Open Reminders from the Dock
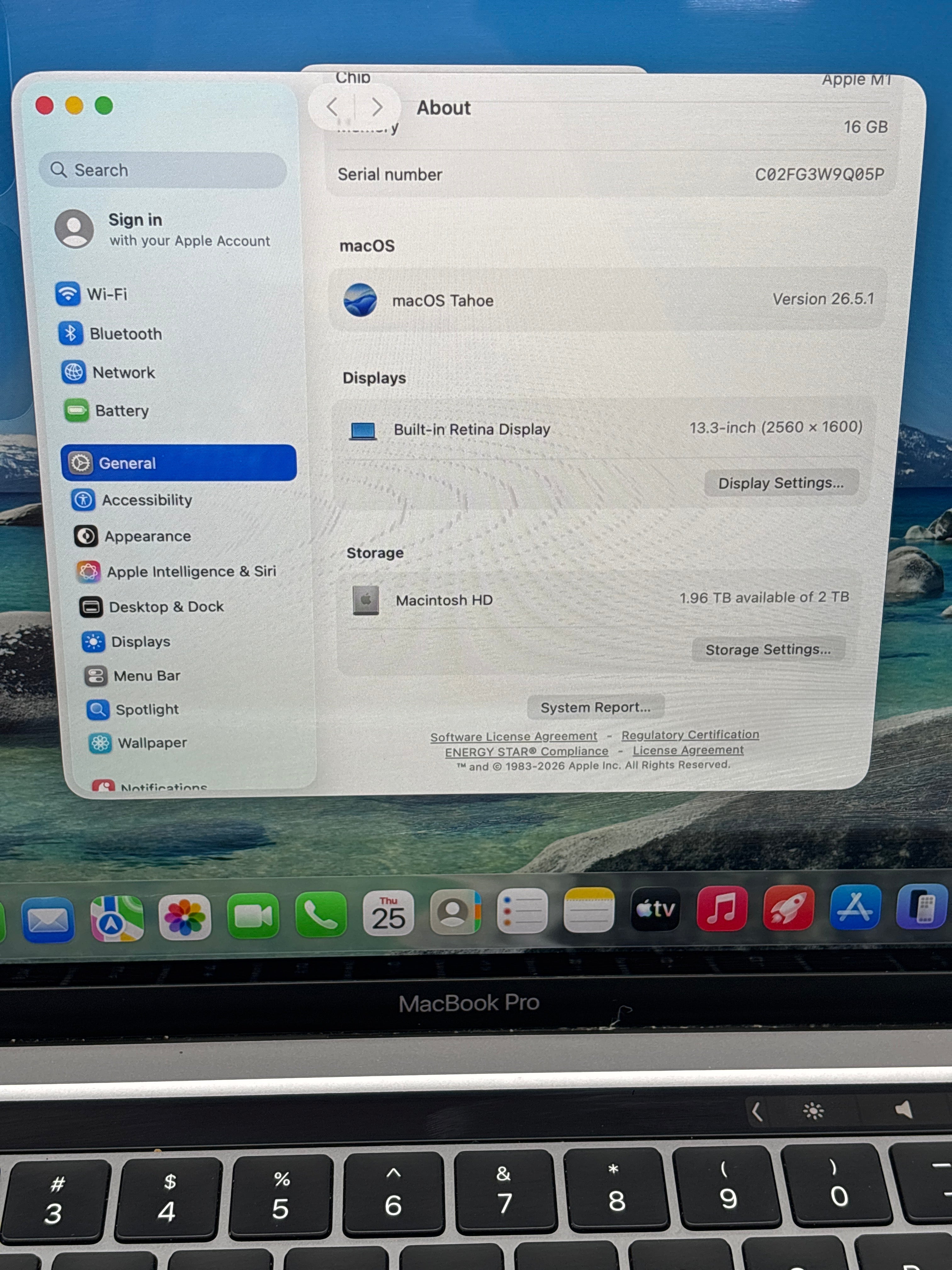The image size is (952, 1270). (x=522, y=911)
